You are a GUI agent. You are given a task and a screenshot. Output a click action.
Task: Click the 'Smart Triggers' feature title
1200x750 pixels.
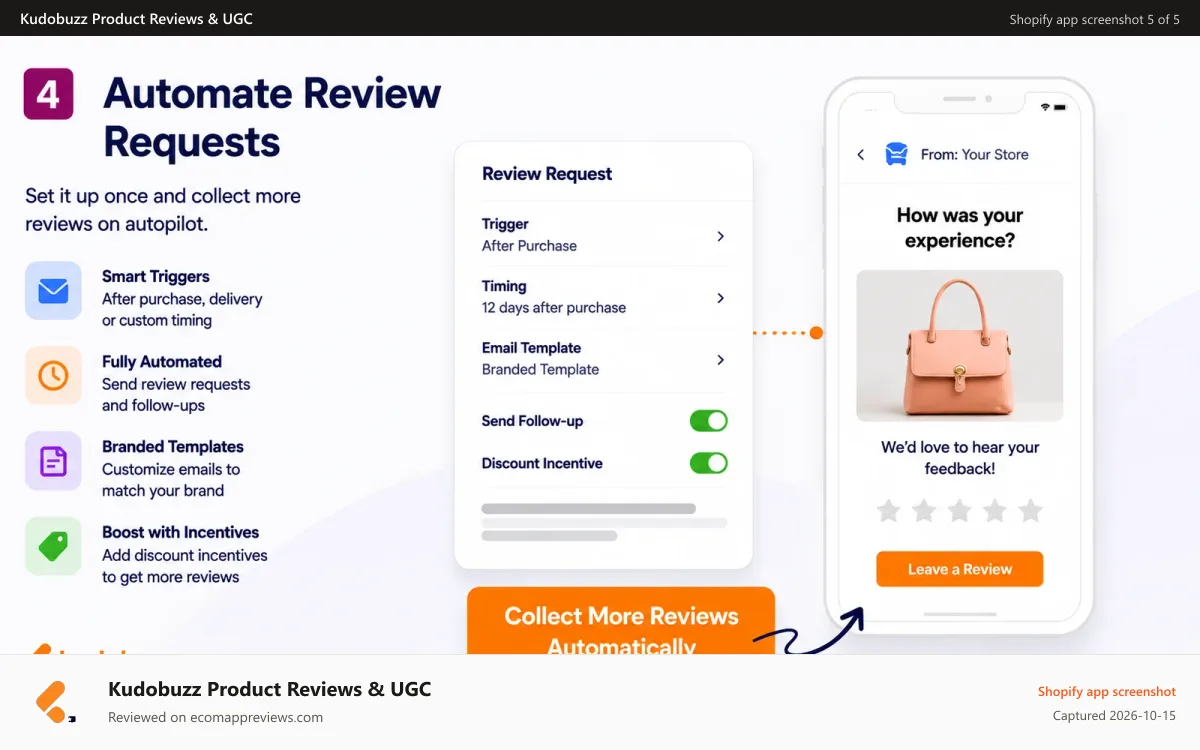(156, 277)
